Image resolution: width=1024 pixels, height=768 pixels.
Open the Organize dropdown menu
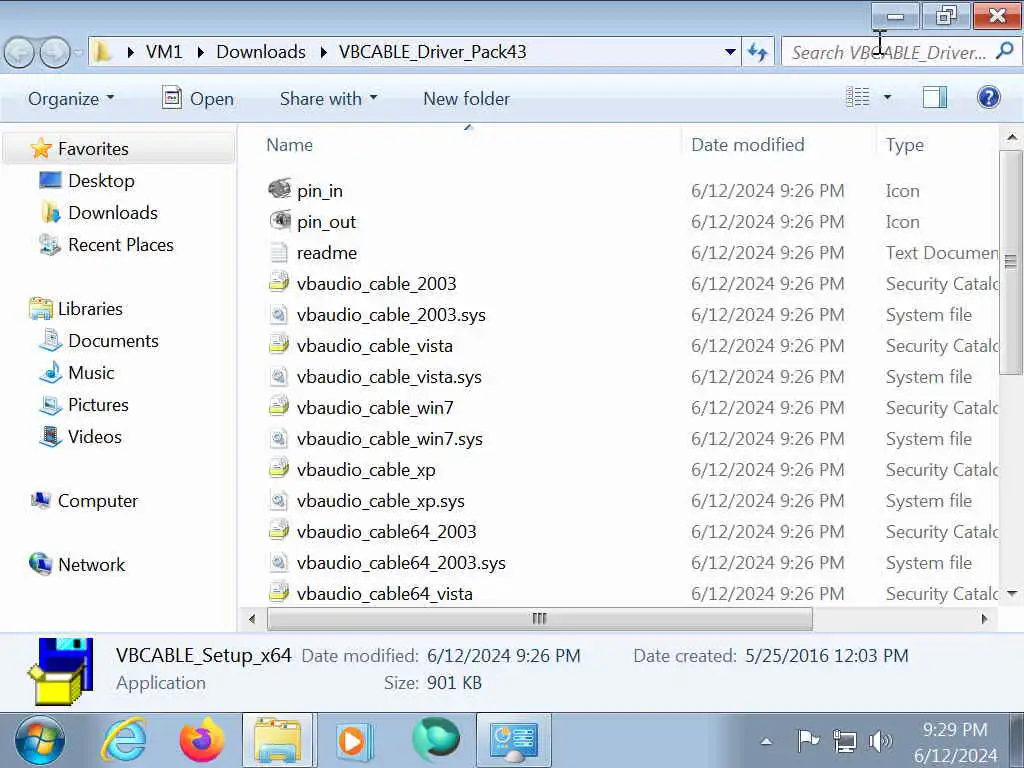pyautogui.click(x=71, y=99)
